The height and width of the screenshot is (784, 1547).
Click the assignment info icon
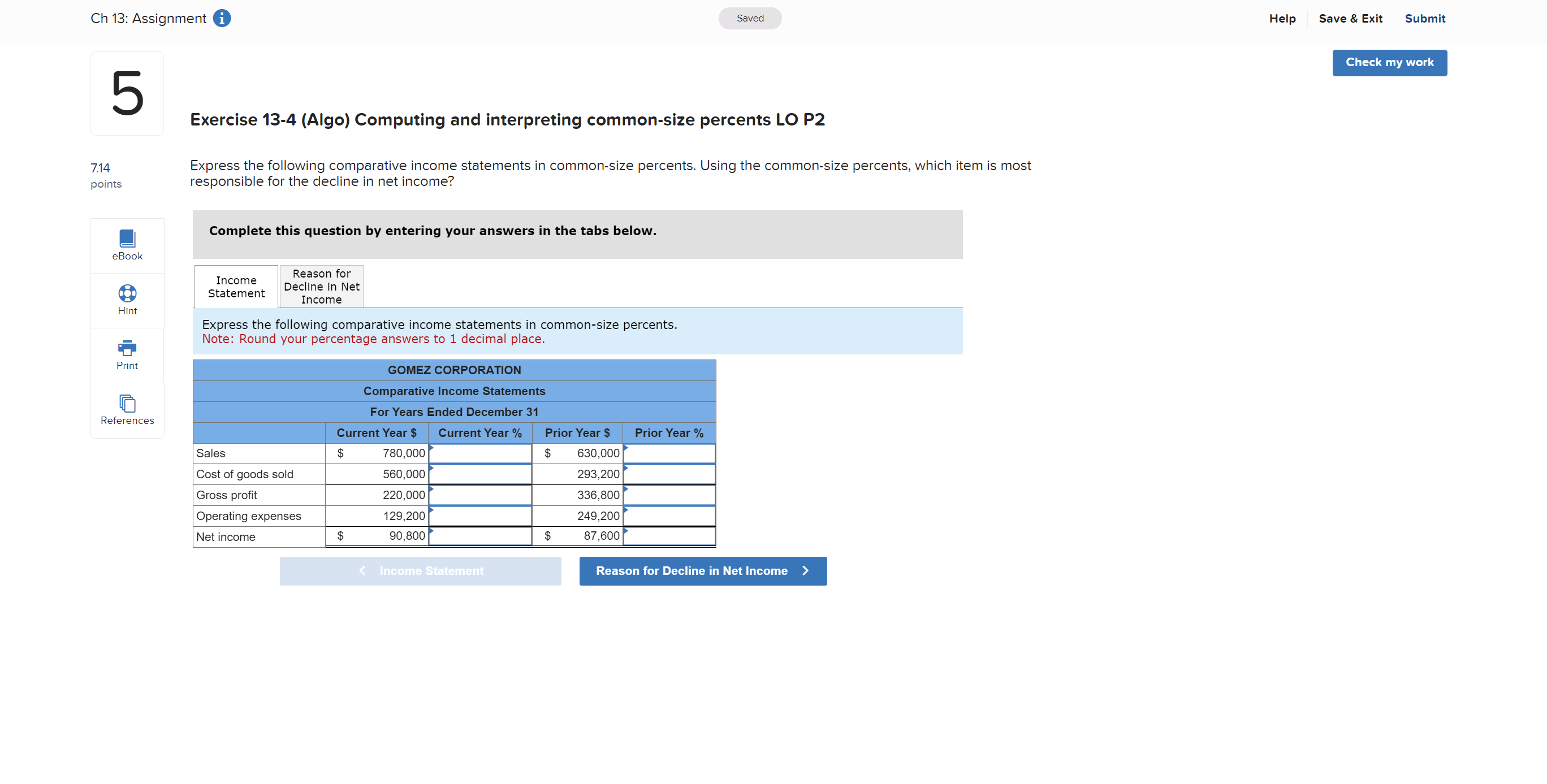222,19
